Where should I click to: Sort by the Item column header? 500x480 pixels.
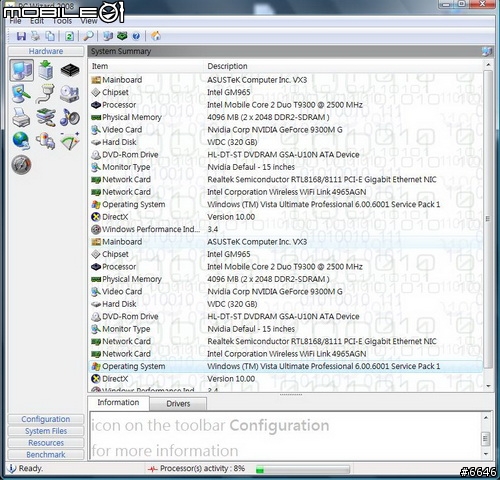(146, 66)
